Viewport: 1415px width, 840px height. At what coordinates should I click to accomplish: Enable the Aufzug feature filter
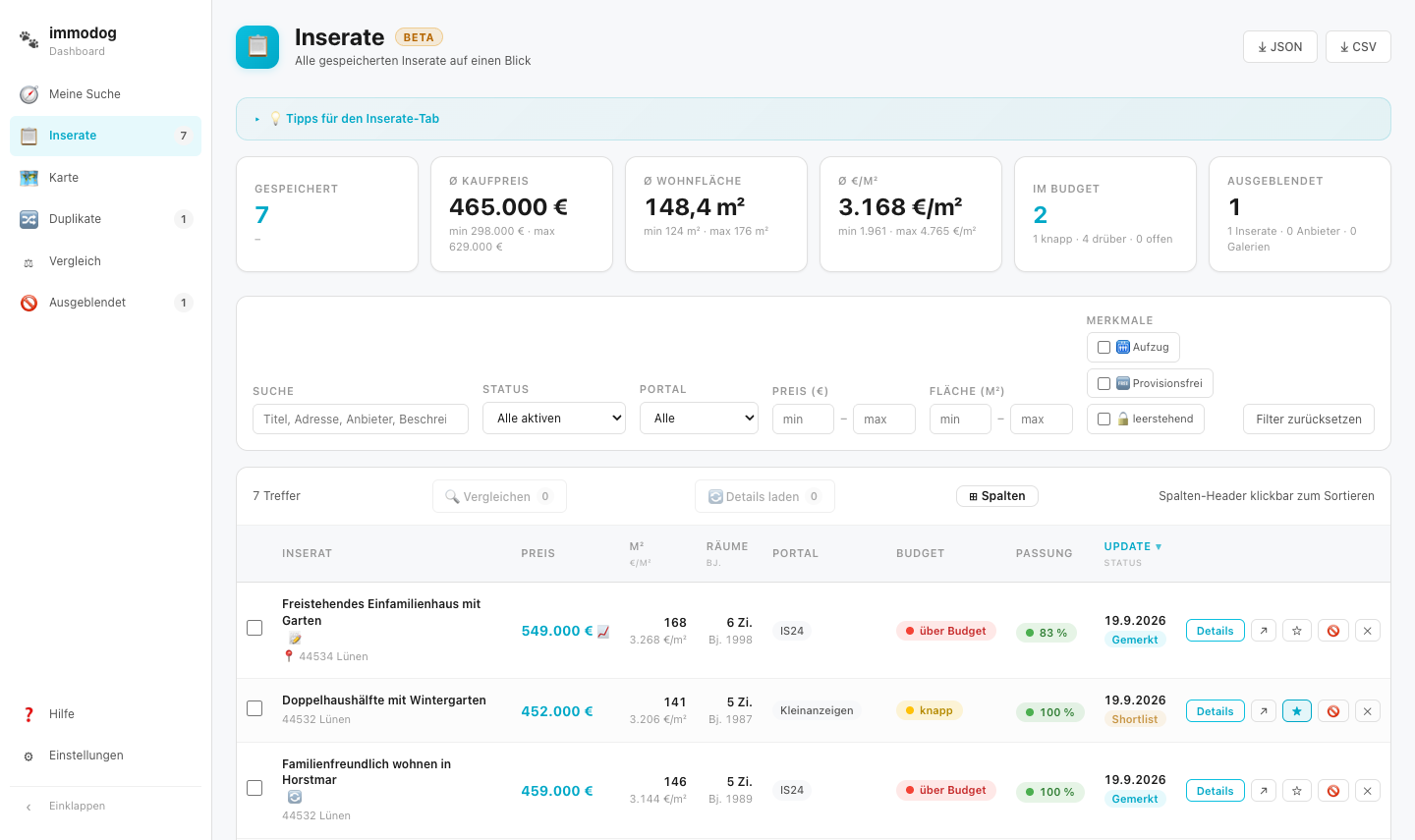[x=1104, y=347]
